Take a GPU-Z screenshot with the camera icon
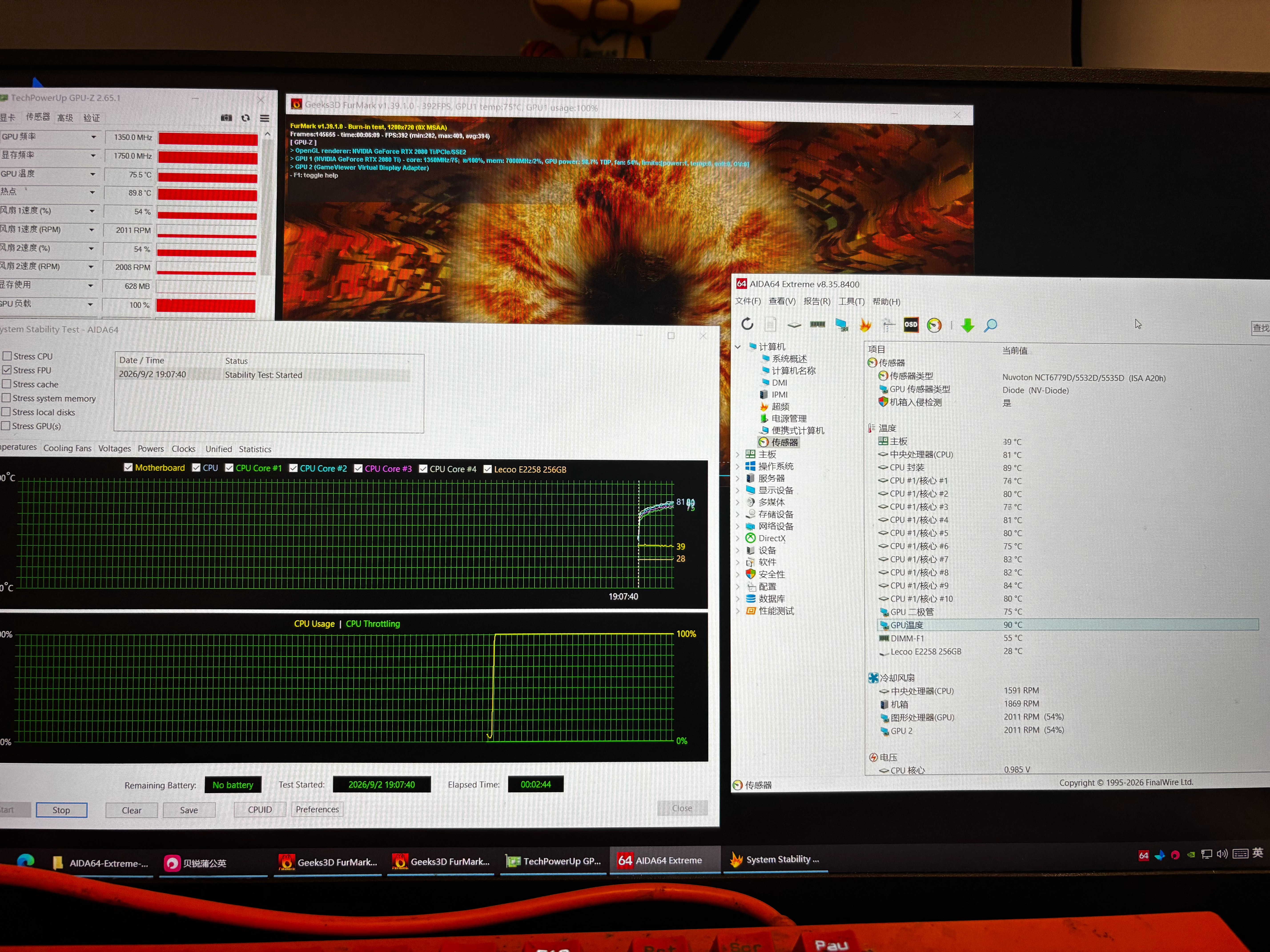The image size is (1270, 952). pyautogui.click(x=227, y=118)
